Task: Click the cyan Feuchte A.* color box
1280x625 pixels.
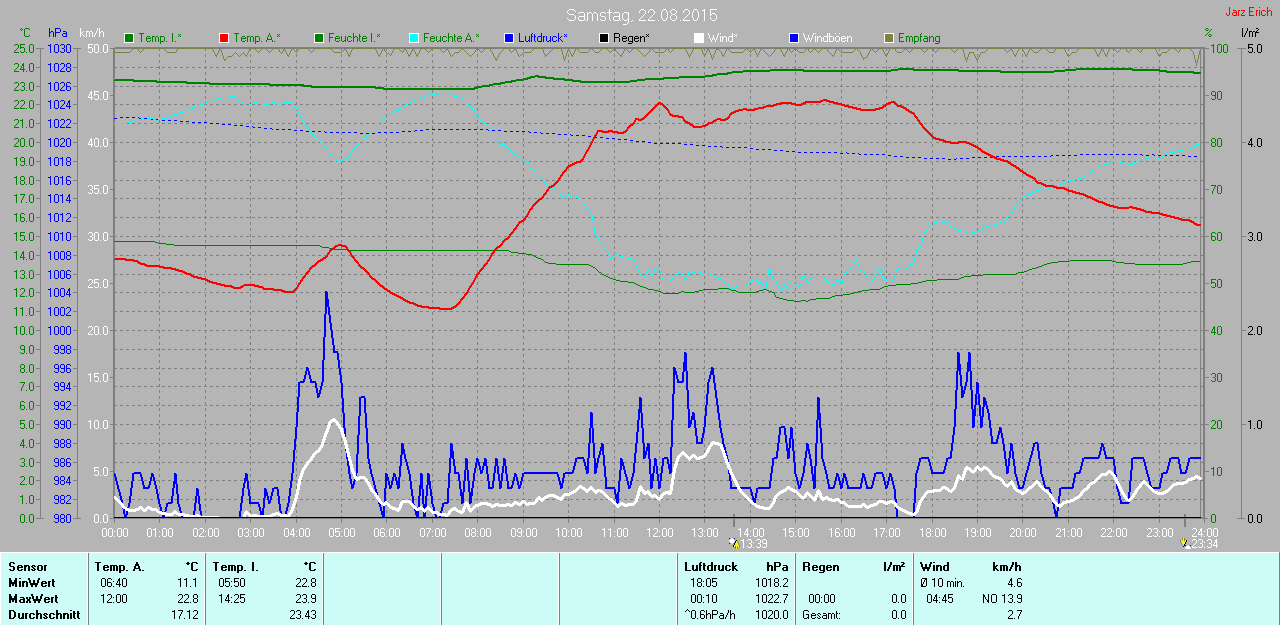Action: click(x=415, y=38)
